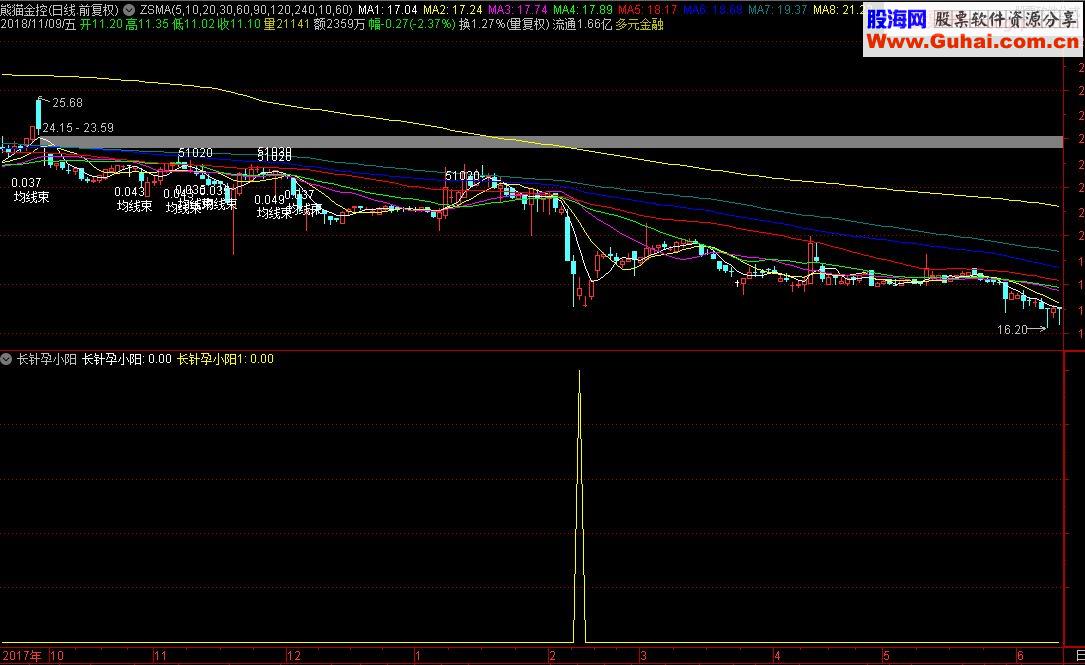This screenshot has height=665, width=1085.
Task: Click the yellow spike in 长针孕小阳 indicator pane
Action: pos(580,505)
